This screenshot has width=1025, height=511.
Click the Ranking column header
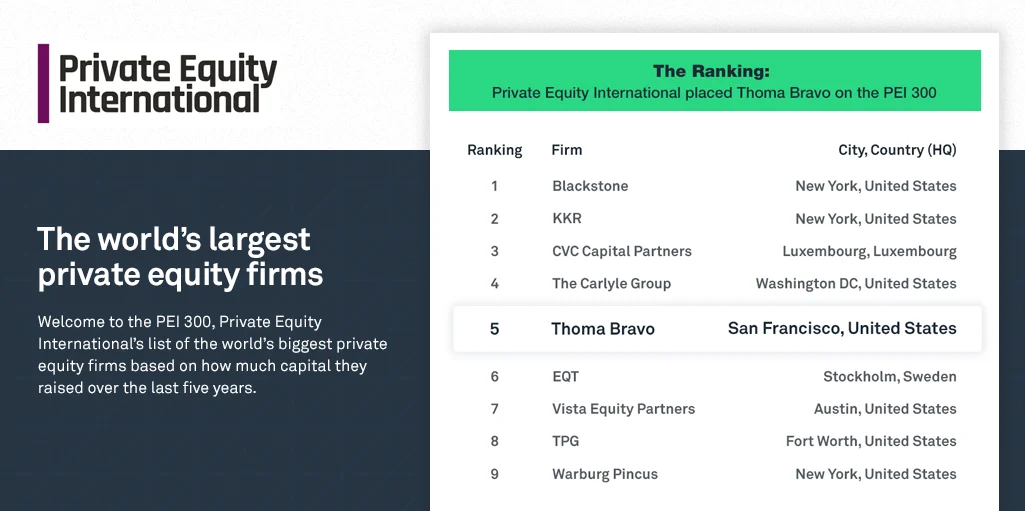pos(494,150)
